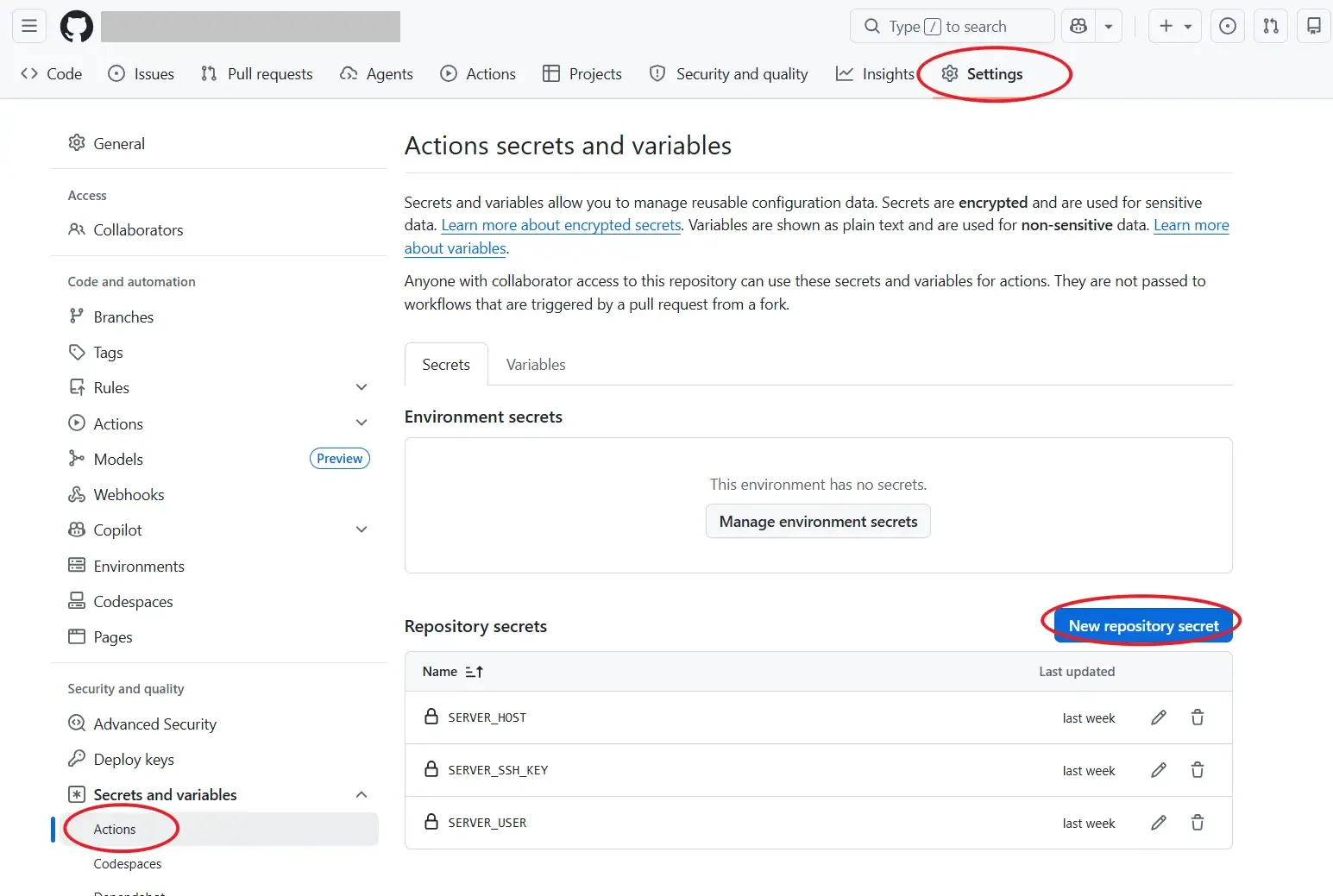Click Manage environment secrets button
The width and height of the screenshot is (1333, 896).
[x=818, y=522]
